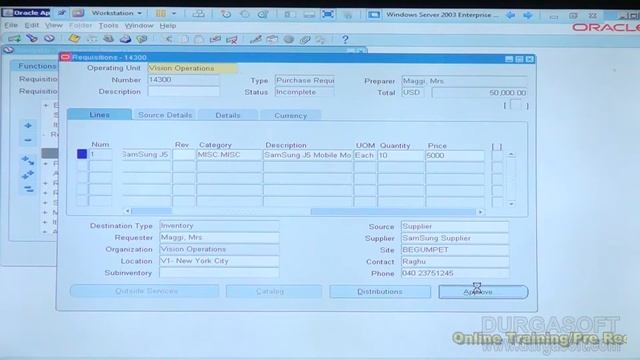Open the File menu
The height and width of the screenshot is (360, 640).
click(11, 25)
